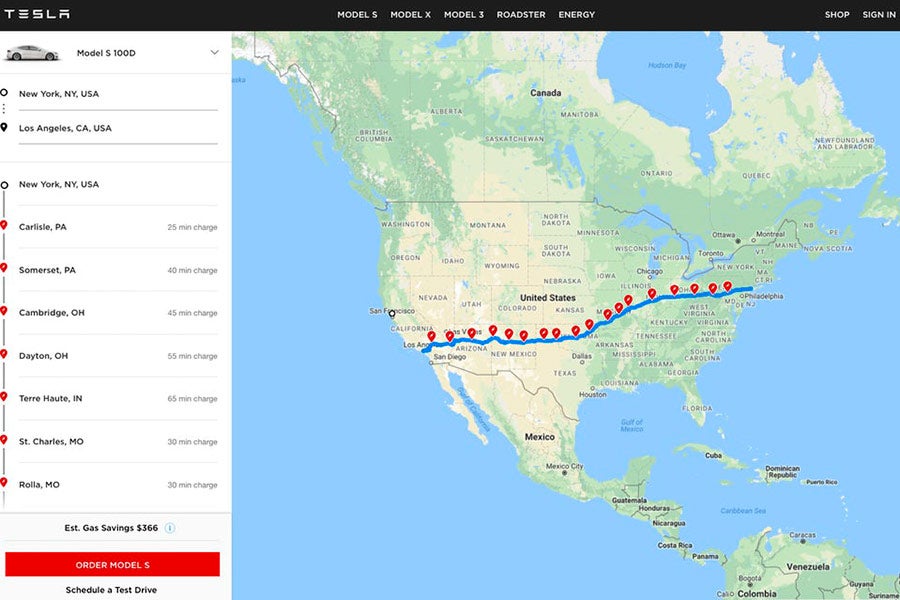Open the Model X menu
The width and height of the screenshot is (900, 600).
(410, 14)
